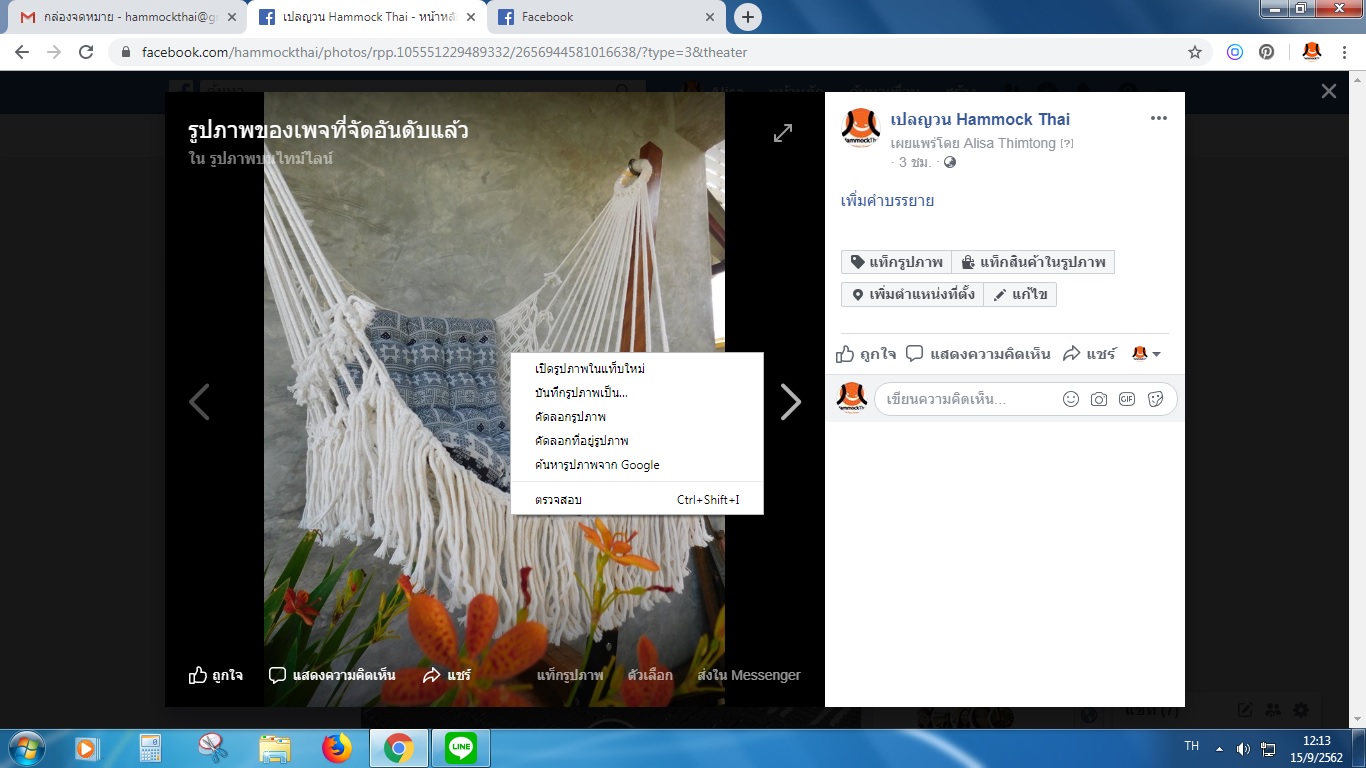1366x768 pixels.
Task: Click TH language indicator in taskbar
Action: pyautogui.click(x=1191, y=746)
